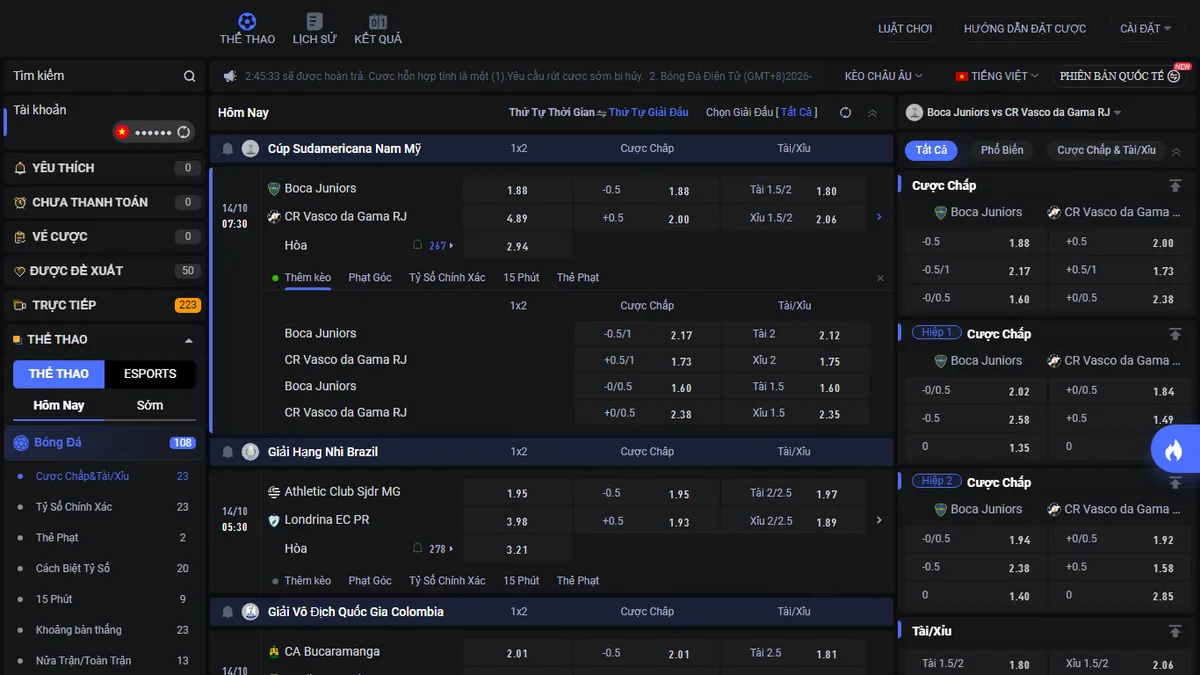Close the Boca Juniors extra markets panel
This screenshot has height=675, width=1200.
point(880,278)
